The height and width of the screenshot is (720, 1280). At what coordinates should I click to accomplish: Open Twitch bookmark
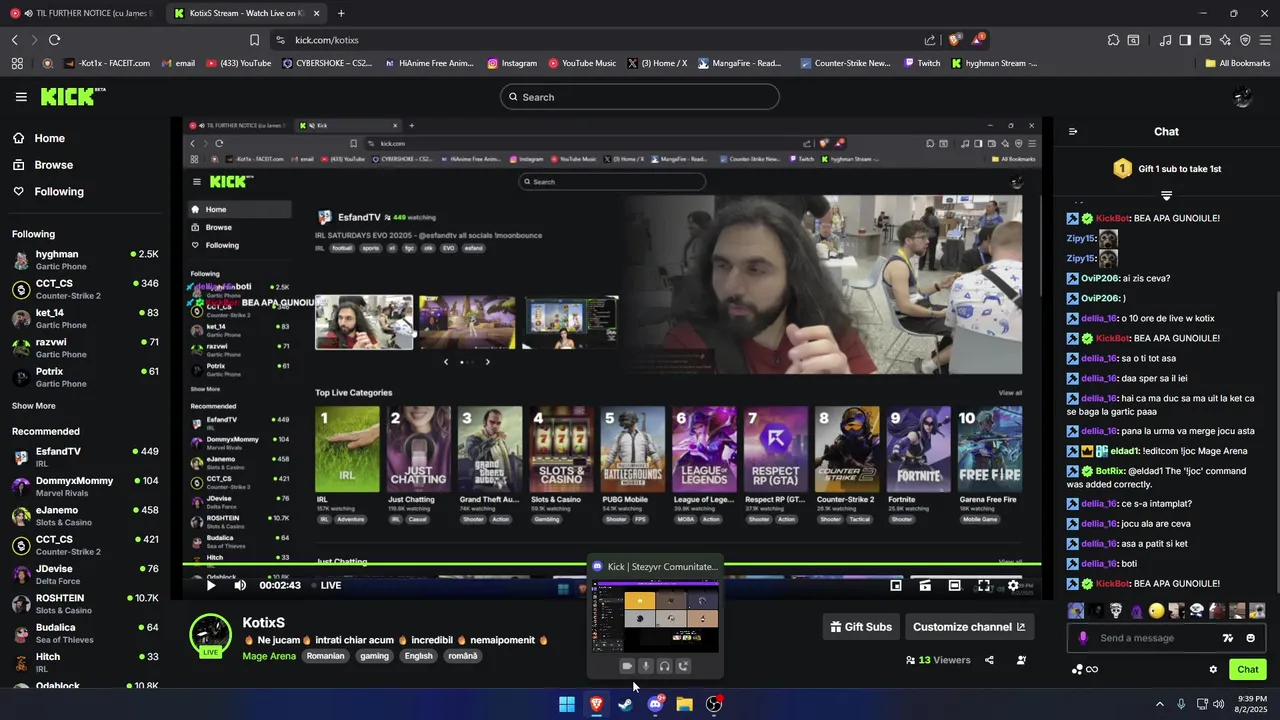click(x=922, y=63)
